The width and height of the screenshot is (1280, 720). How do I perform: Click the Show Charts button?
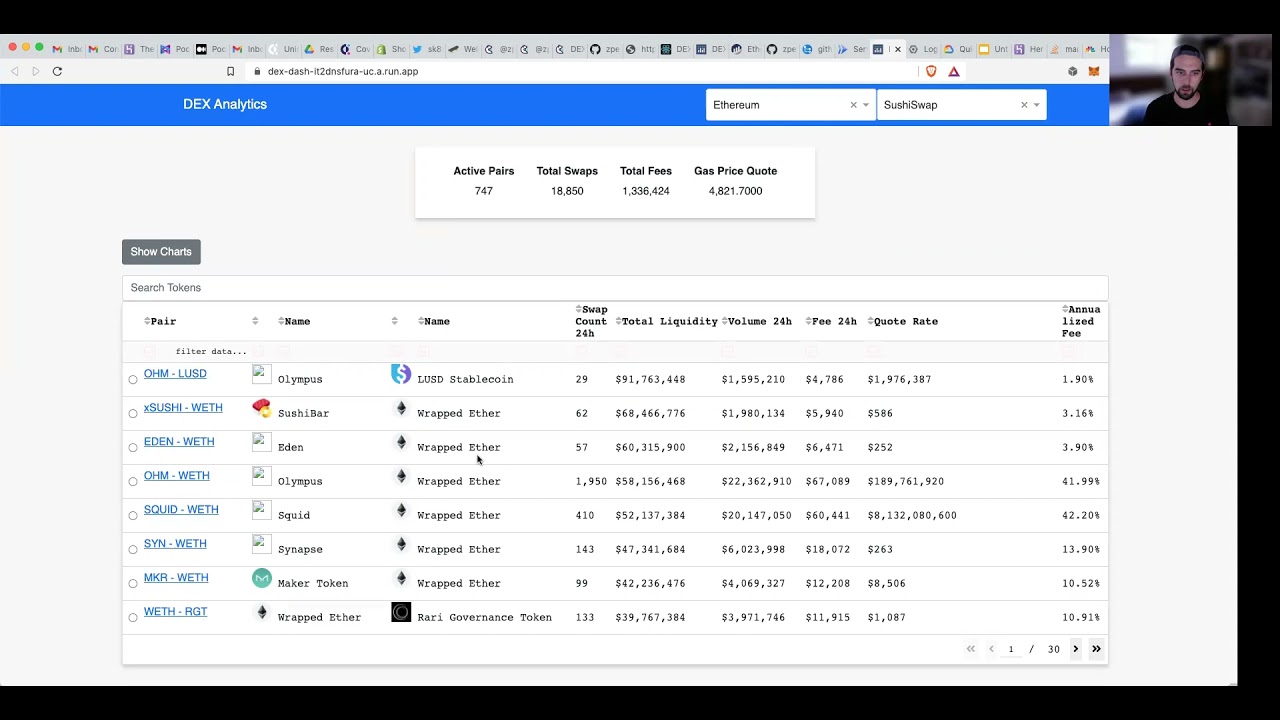coord(161,252)
